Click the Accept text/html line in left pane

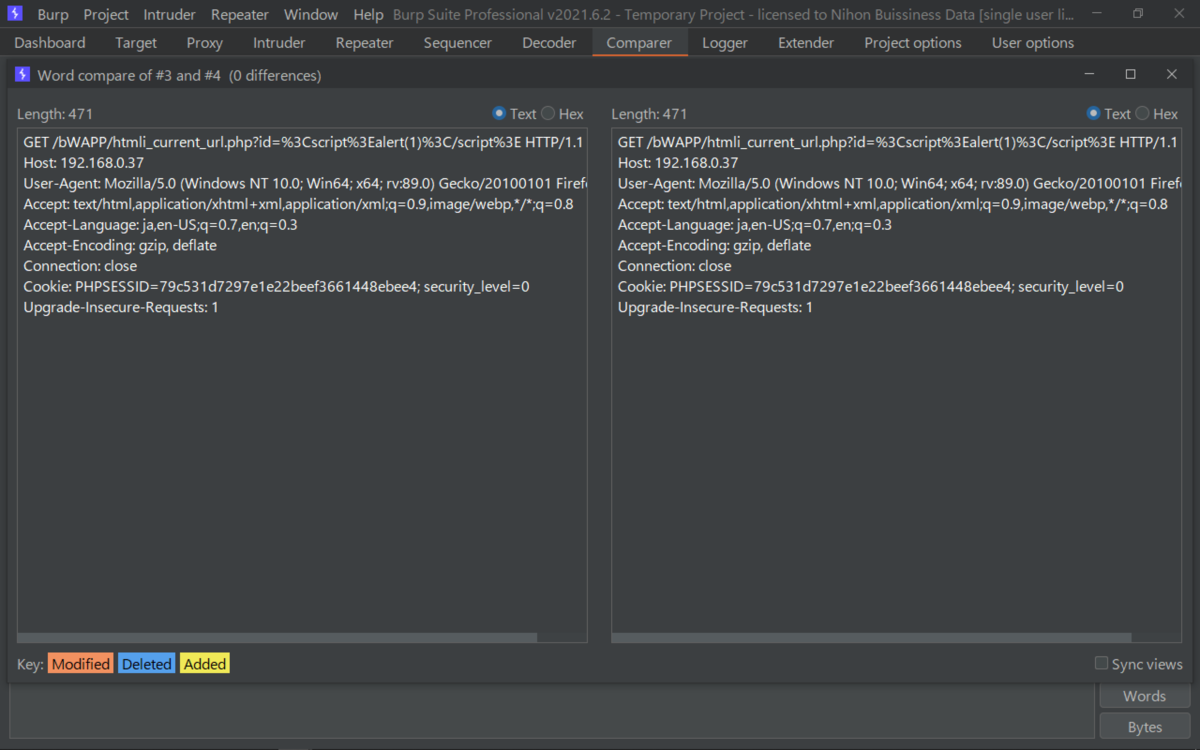298,204
